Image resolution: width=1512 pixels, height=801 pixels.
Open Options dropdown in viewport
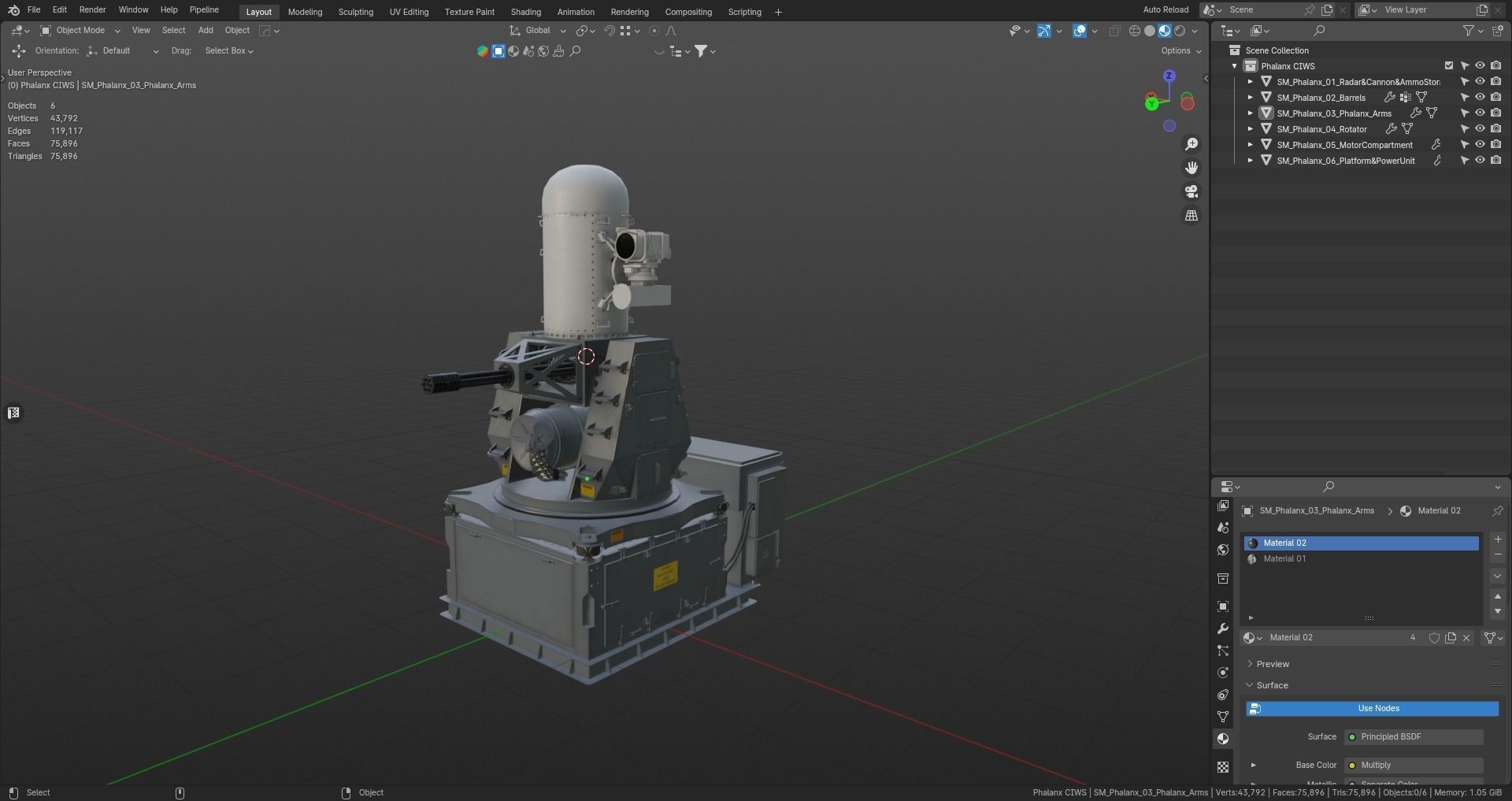pos(1181,51)
